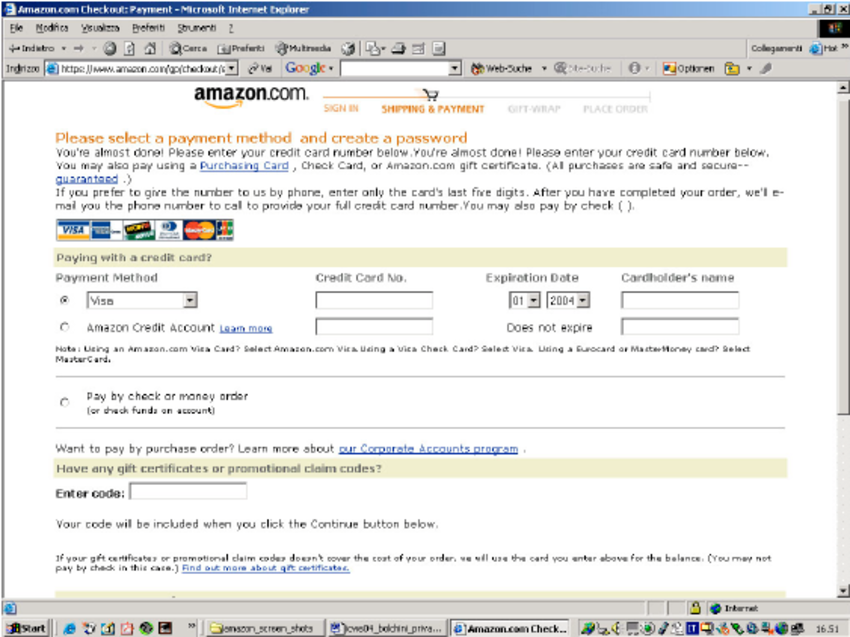The image size is (850, 637).
Task: Open the Cerca search pane
Action: [x=188, y=49]
